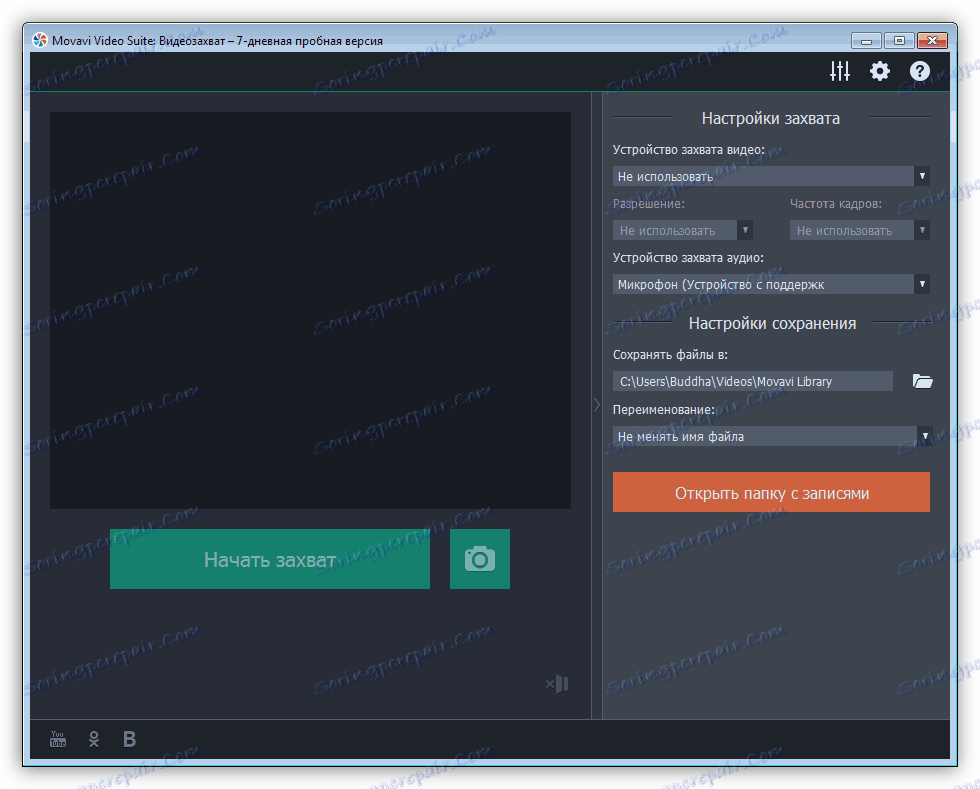Share to YouTube icon
The height and width of the screenshot is (789, 980).
coord(58,739)
